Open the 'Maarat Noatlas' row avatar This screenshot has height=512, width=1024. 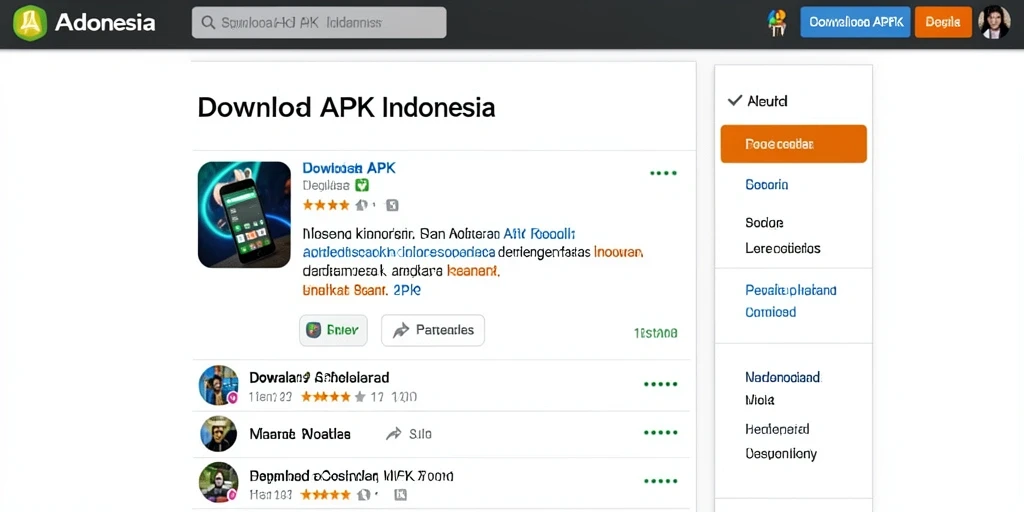click(218, 434)
